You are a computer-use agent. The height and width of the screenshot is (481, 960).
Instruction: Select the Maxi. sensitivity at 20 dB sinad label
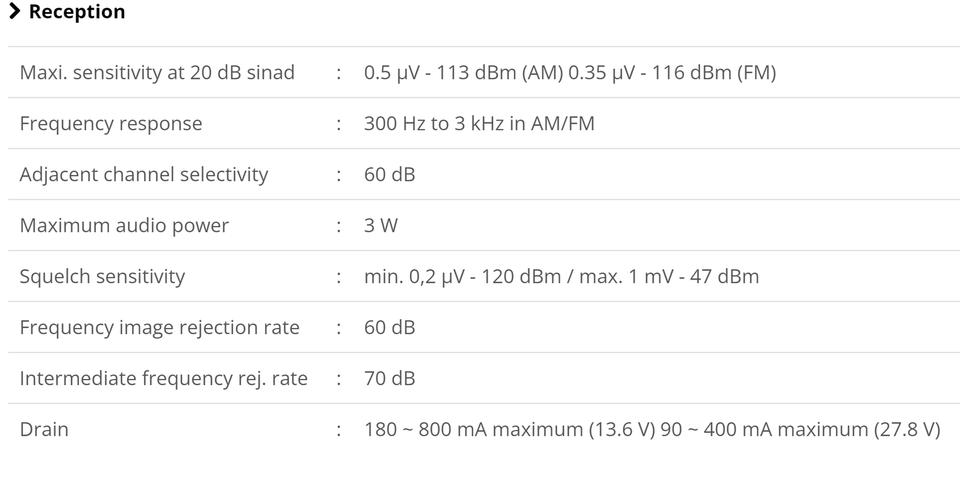click(157, 73)
